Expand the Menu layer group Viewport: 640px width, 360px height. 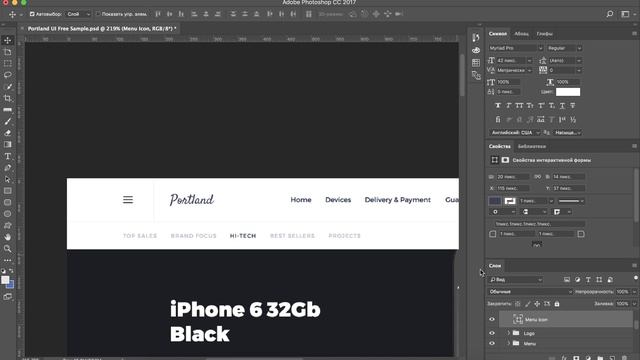509,343
